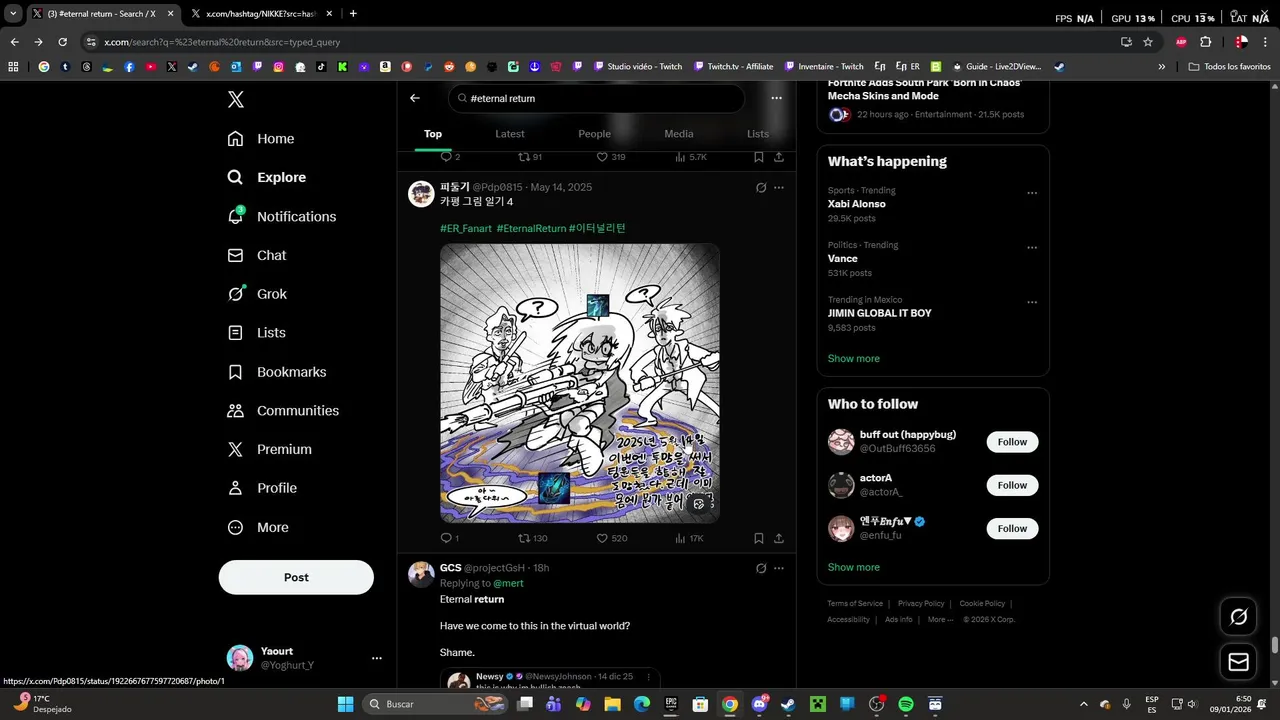
Task: Reload the page in Chrome
Action: point(62,42)
